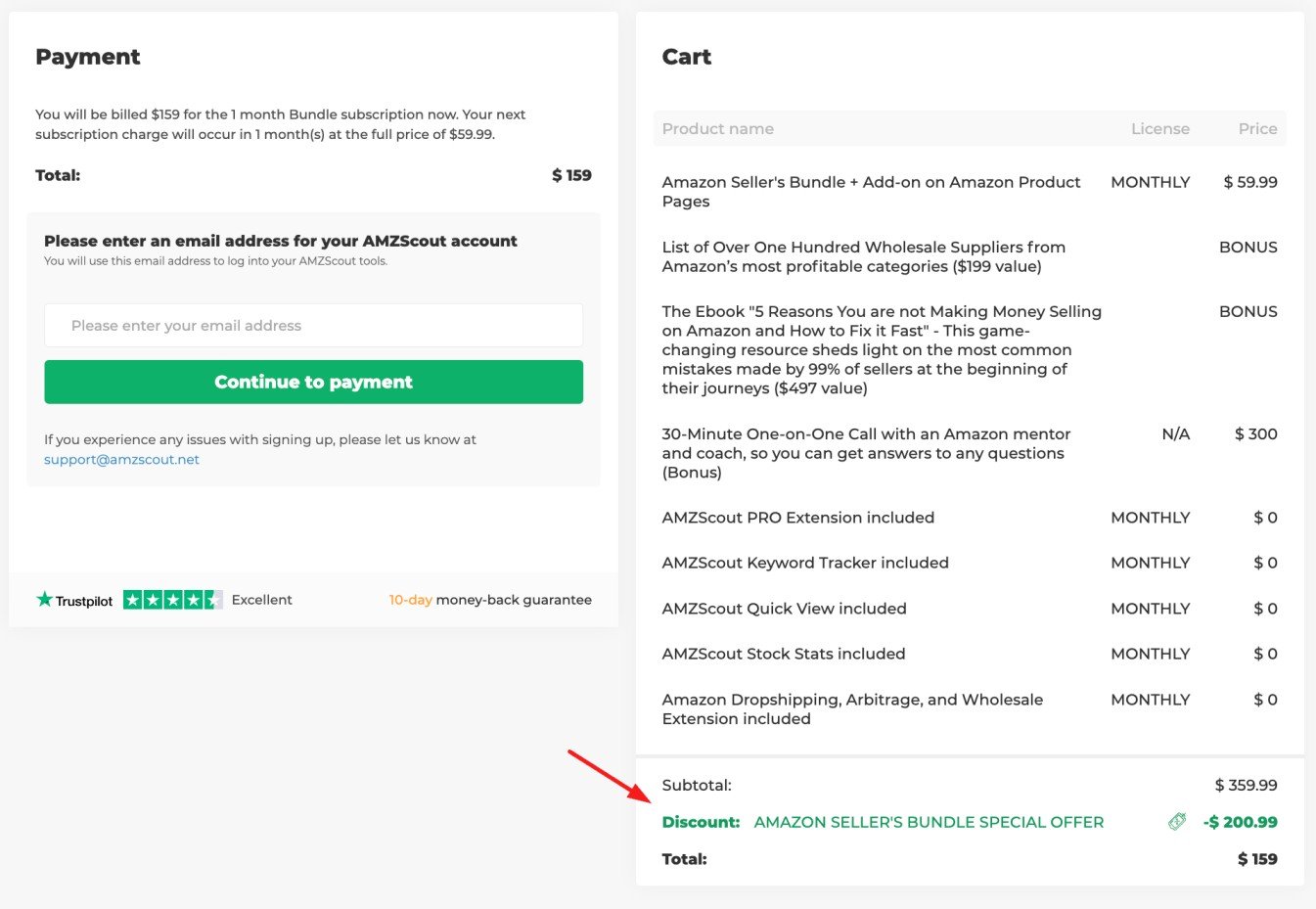1316x909 pixels.
Task: Click the AMAZON SELLER'S BUNDLE SPECIAL OFFER discount label
Action: coord(929,822)
